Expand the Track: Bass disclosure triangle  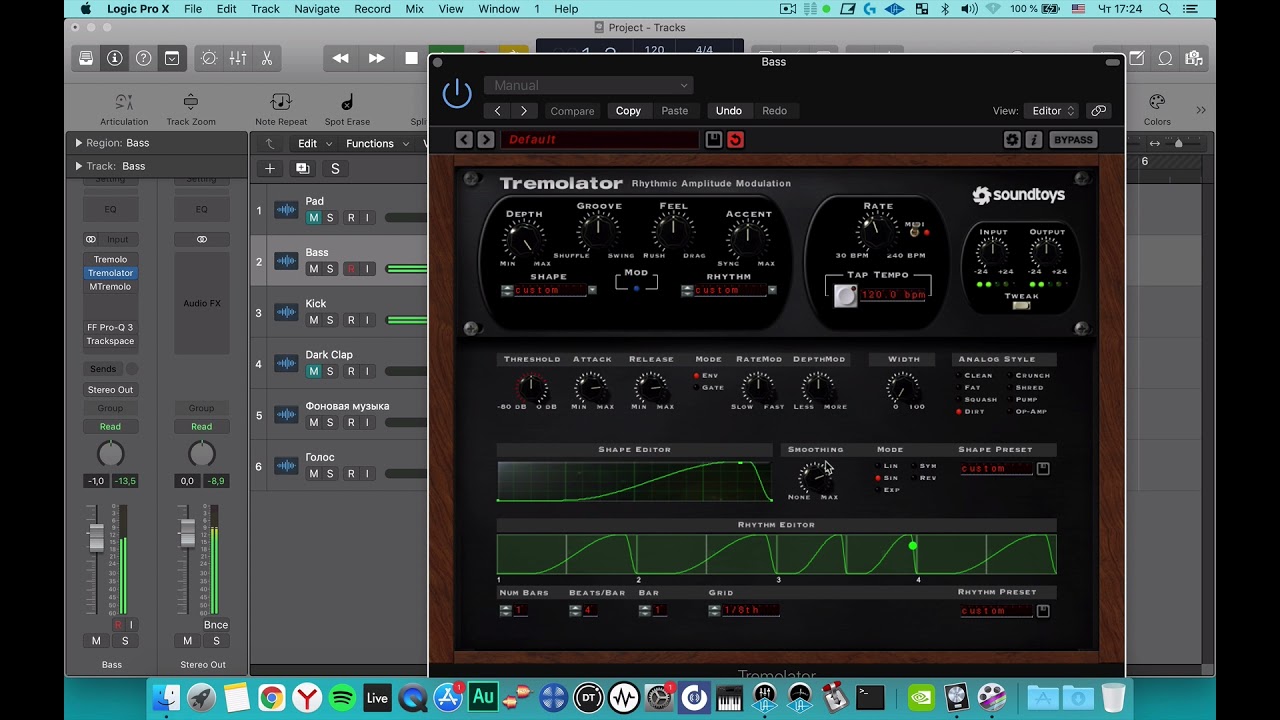(79, 166)
